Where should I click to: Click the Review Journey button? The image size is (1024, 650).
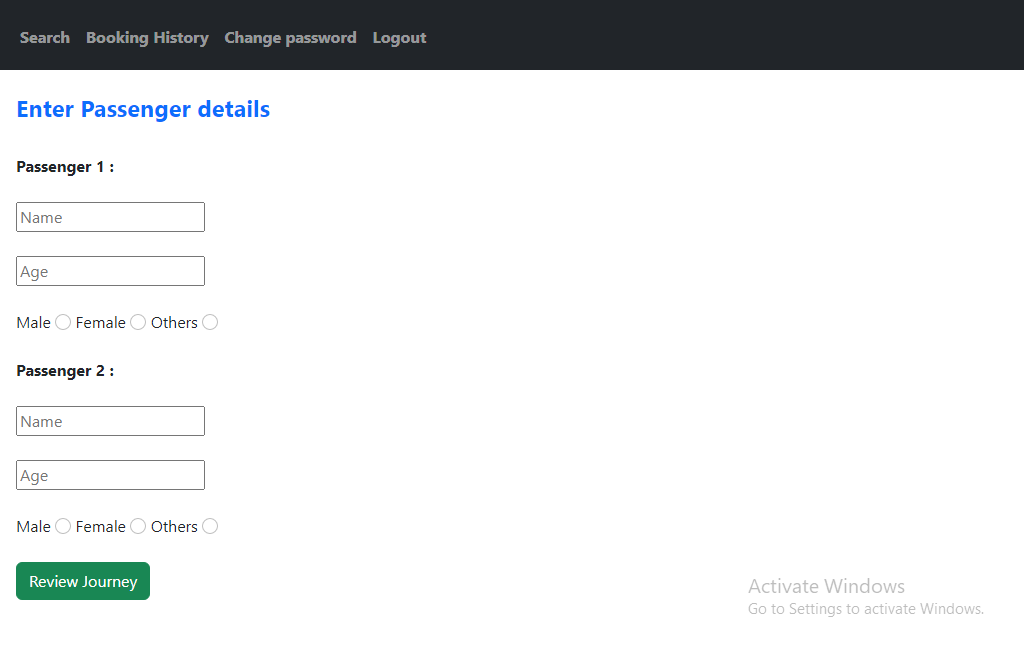click(83, 581)
